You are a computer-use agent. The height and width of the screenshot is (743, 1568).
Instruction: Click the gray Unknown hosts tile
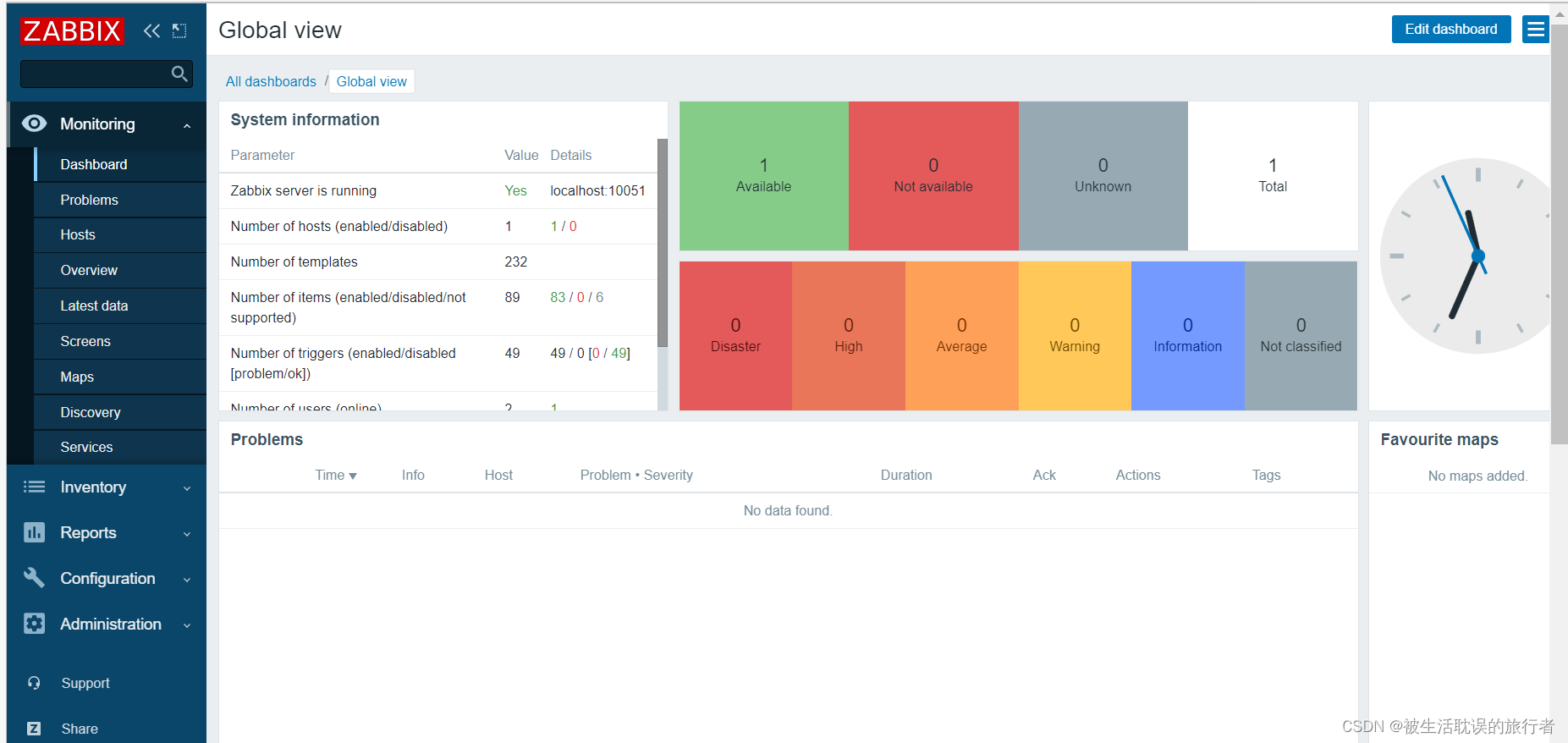1103,176
